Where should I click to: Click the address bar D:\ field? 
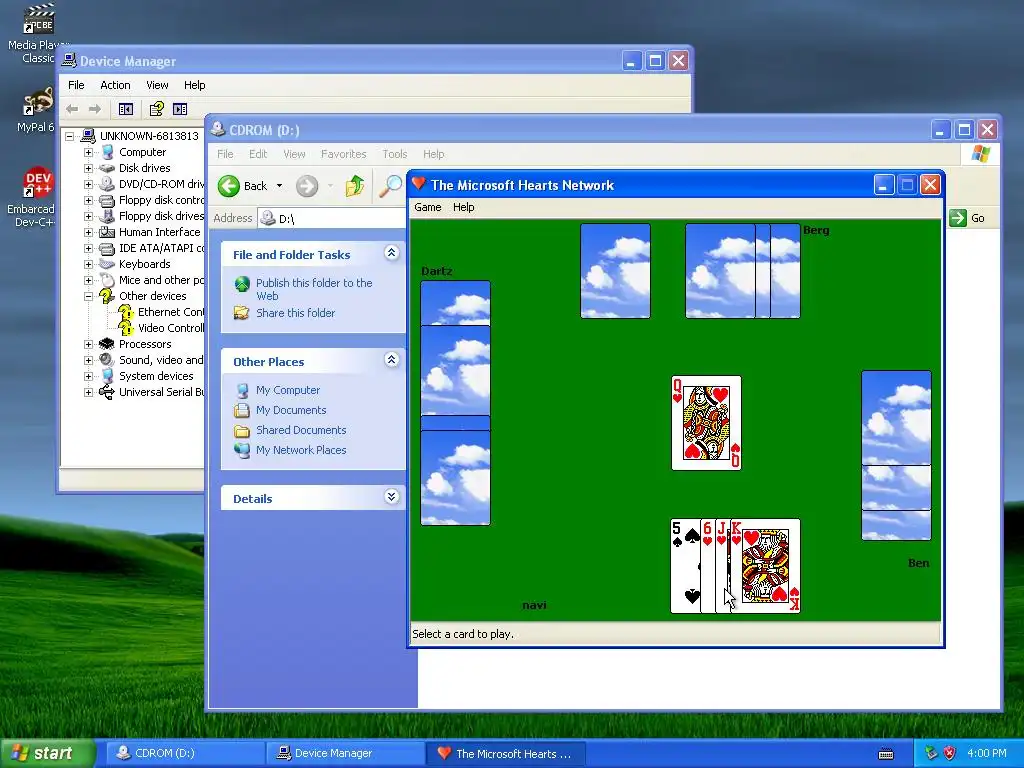coord(333,219)
